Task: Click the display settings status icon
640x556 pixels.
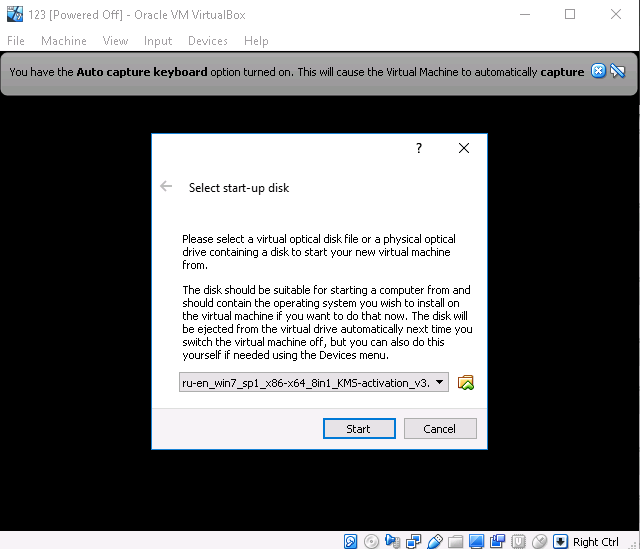Action: (476, 542)
